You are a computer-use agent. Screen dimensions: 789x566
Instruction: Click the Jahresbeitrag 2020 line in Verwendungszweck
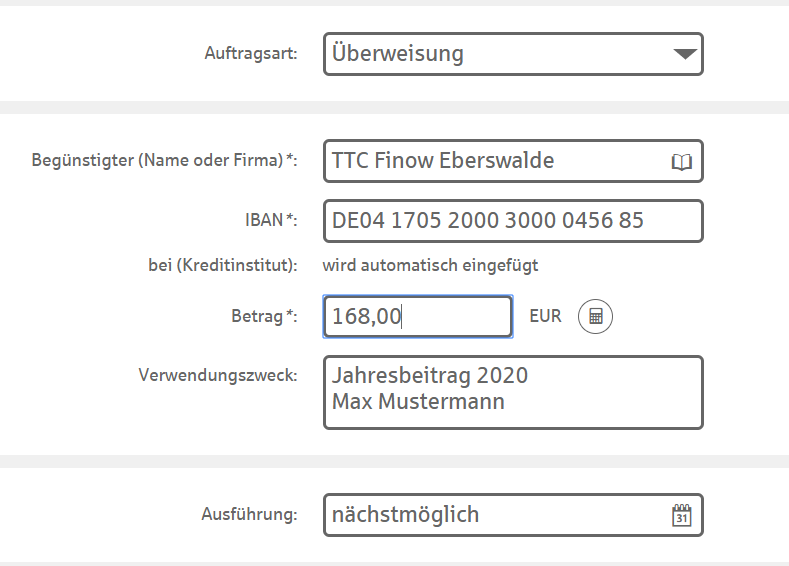click(x=430, y=376)
